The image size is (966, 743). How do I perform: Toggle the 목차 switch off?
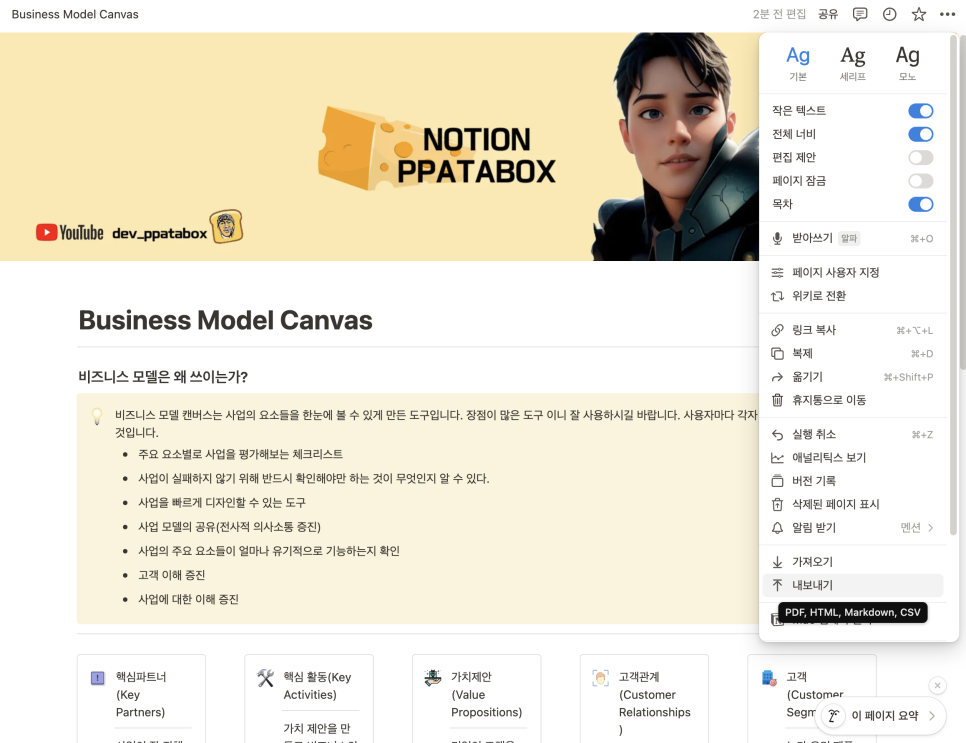coord(920,205)
